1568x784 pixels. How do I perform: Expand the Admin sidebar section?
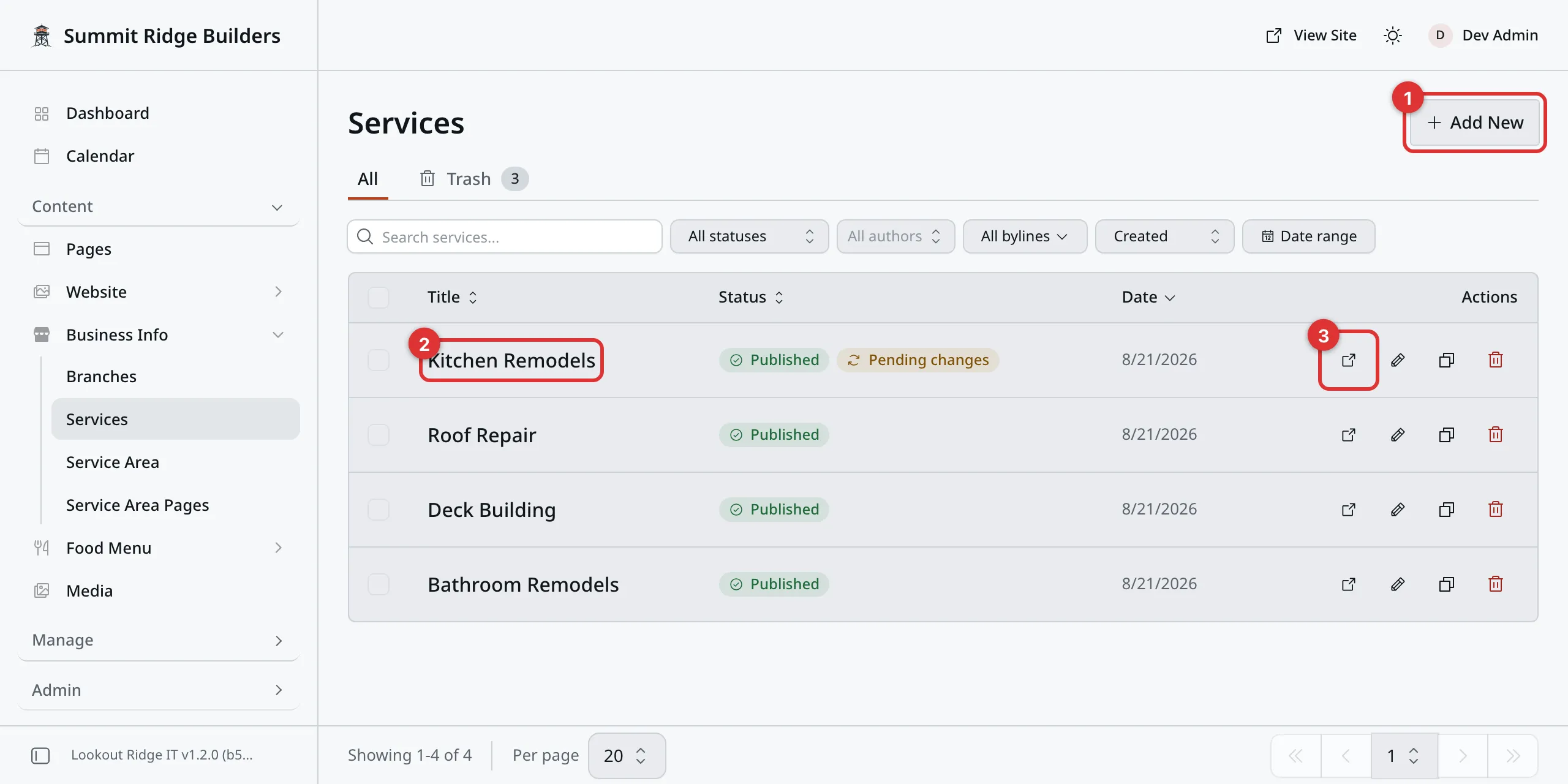tap(159, 691)
